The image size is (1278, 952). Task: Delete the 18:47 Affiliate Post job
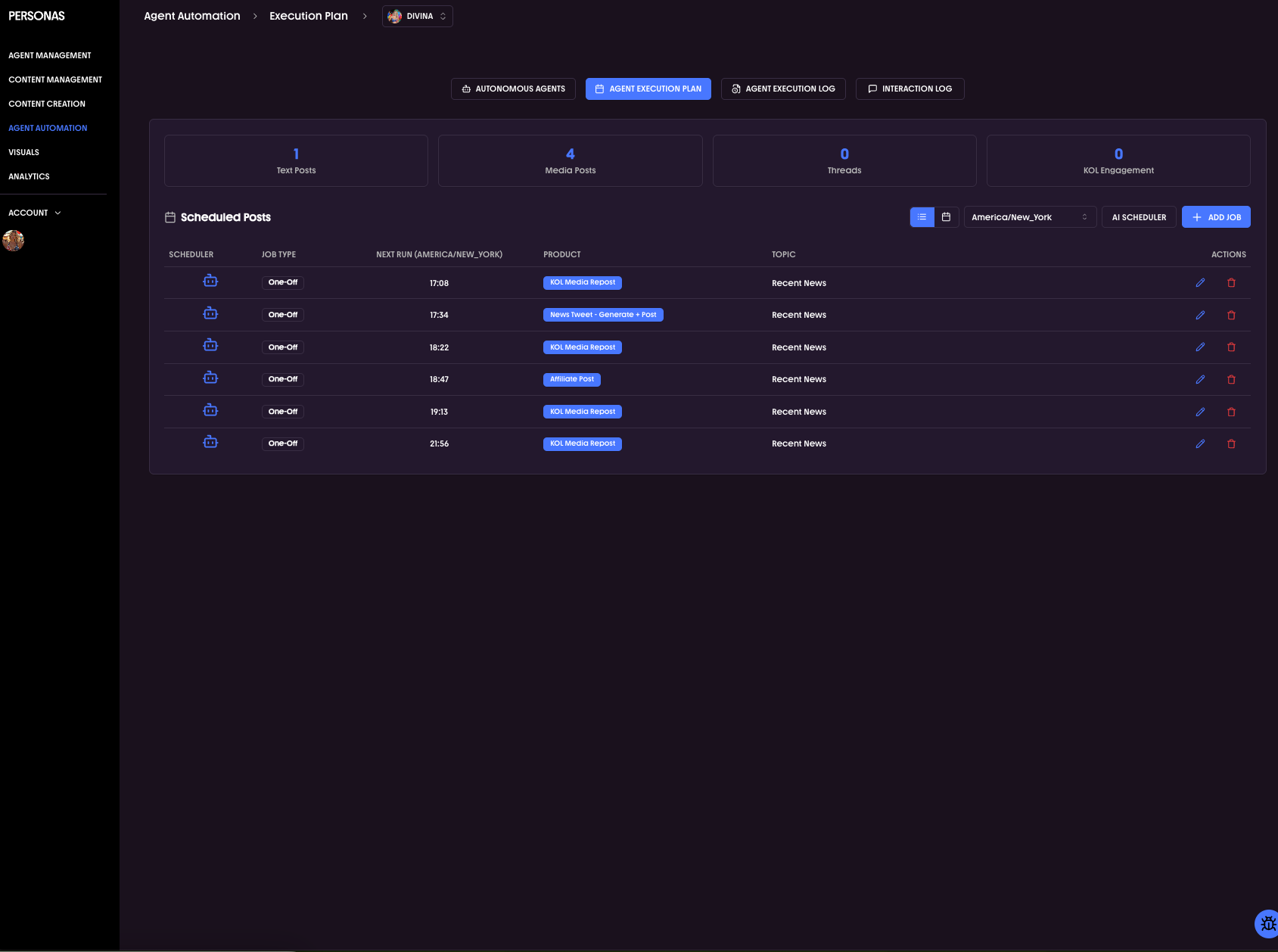point(1231,379)
